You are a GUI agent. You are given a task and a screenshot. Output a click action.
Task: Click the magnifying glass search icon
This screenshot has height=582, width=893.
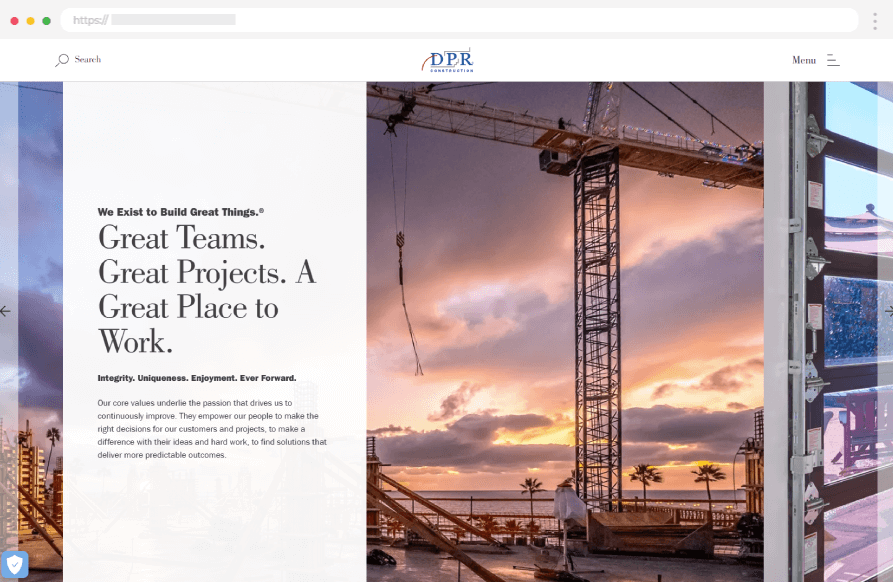62,60
